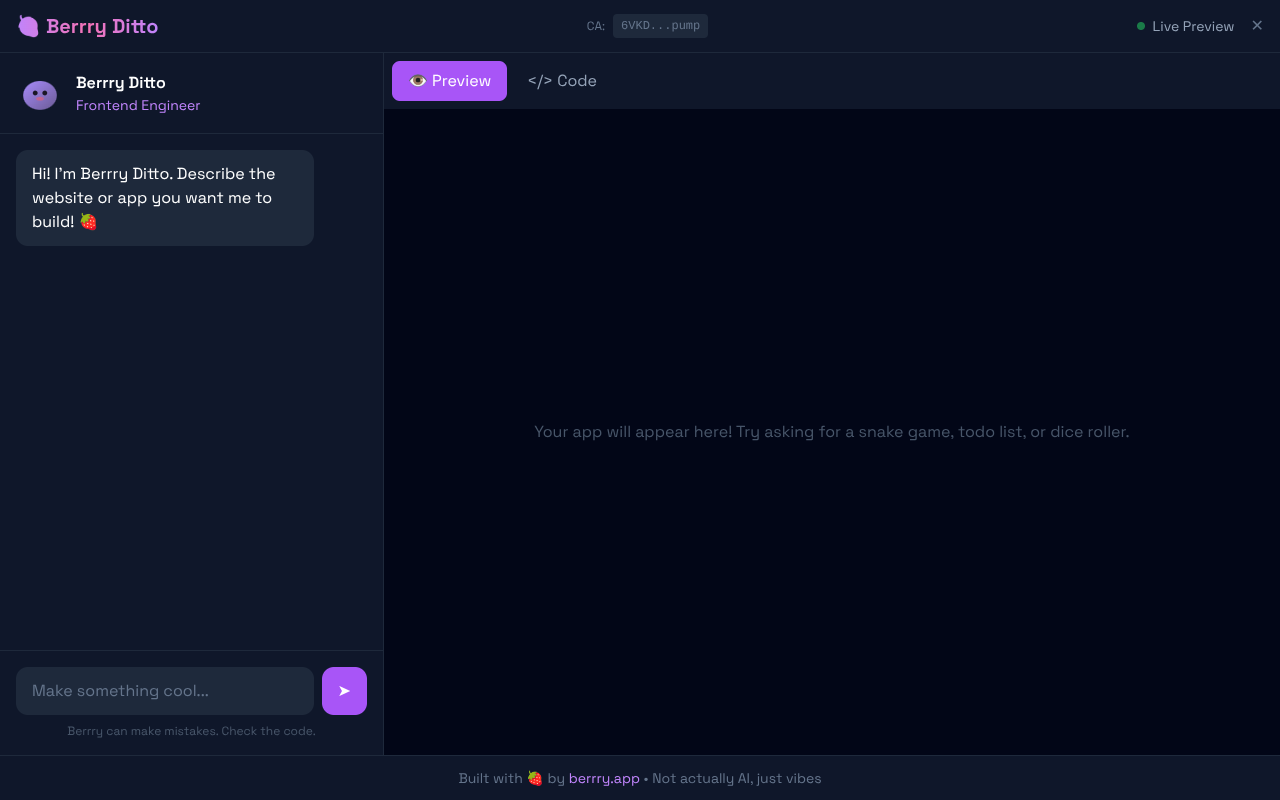Select the Preview tab
The height and width of the screenshot is (800, 1280).
(449, 80)
